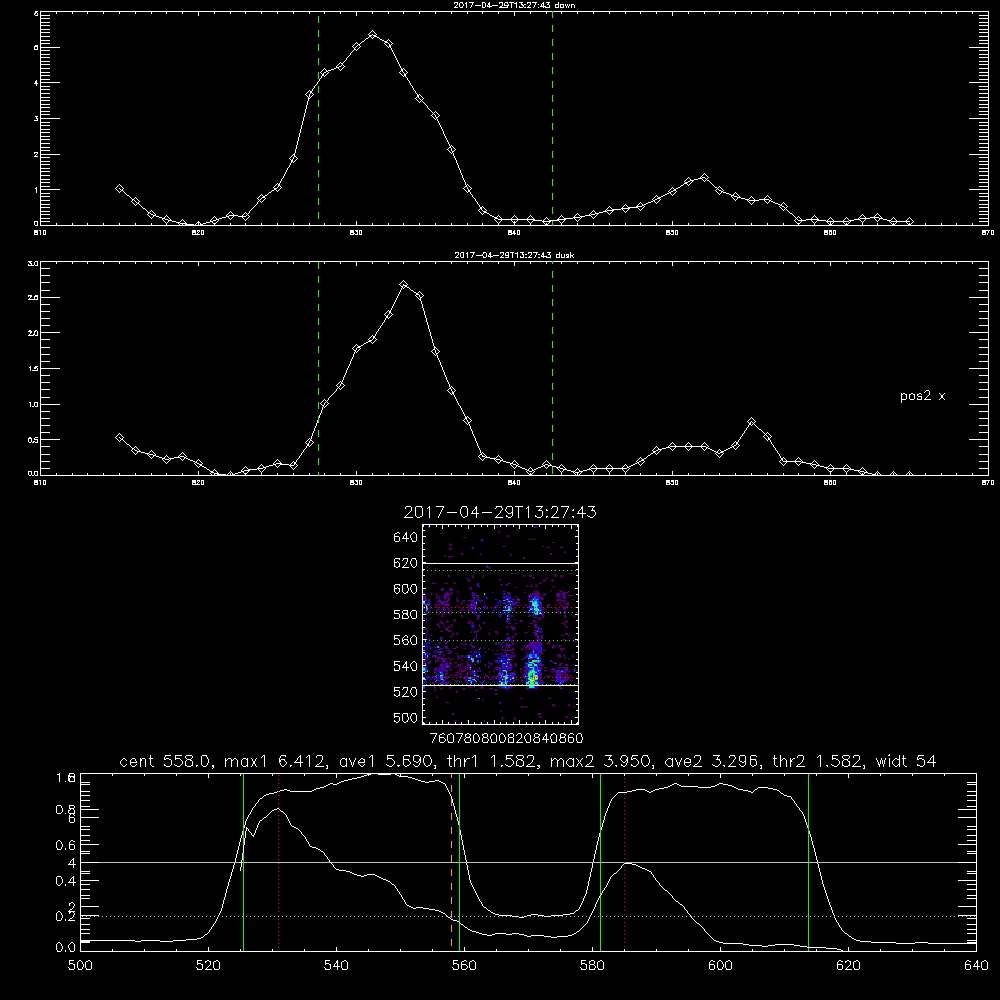Click the first green dashed vertical line in the top plot
The image size is (1000, 1000).
(x=318, y=118)
